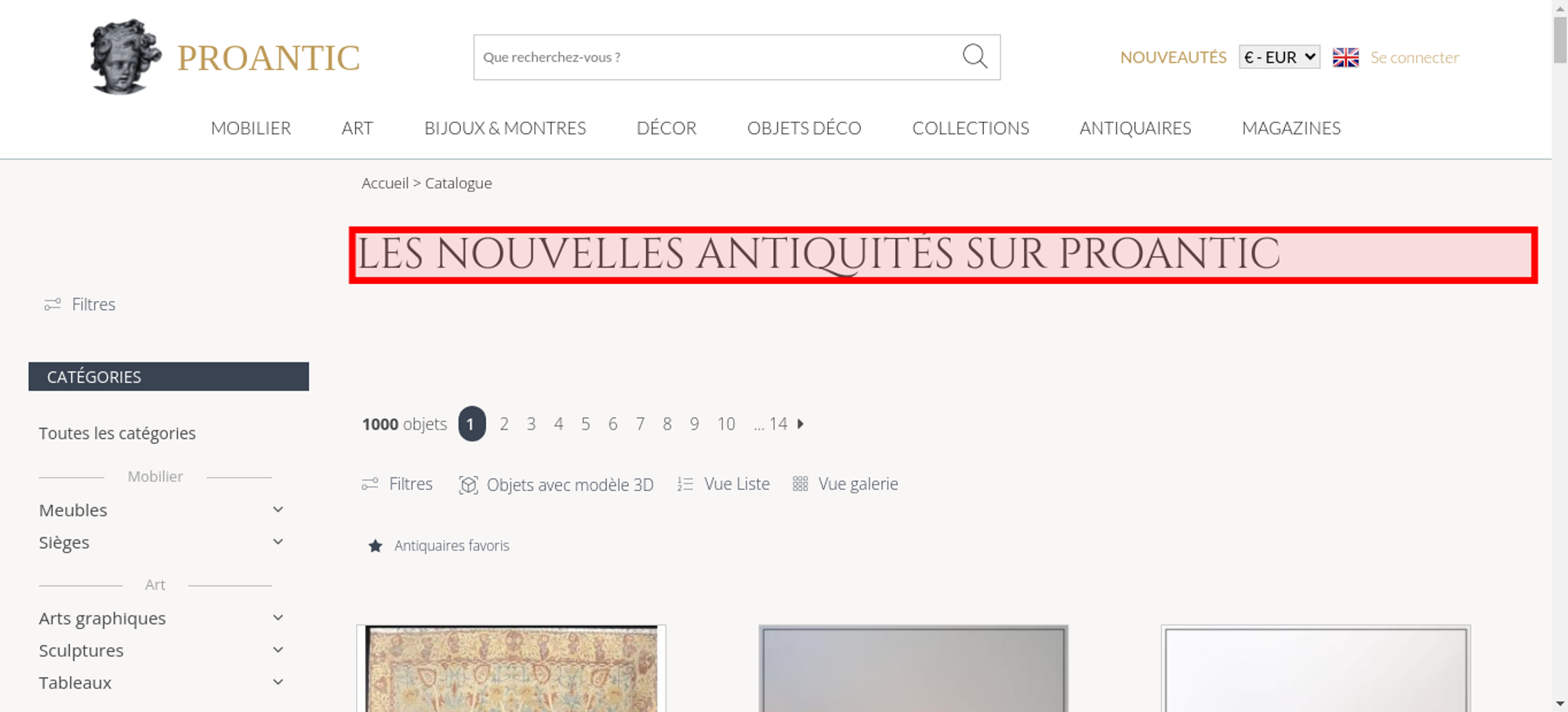Viewport: 1568px width, 712px height.
Task: Open the MOBILIER menu
Action: [x=251, y=128]
